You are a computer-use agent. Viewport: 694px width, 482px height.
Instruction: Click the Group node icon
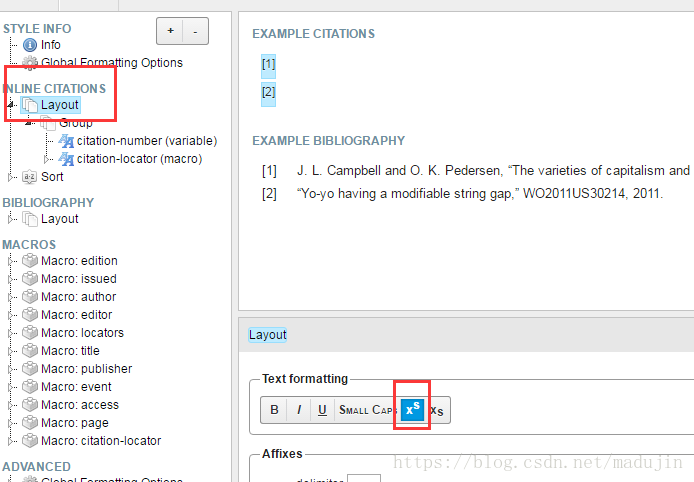point(48,123)
